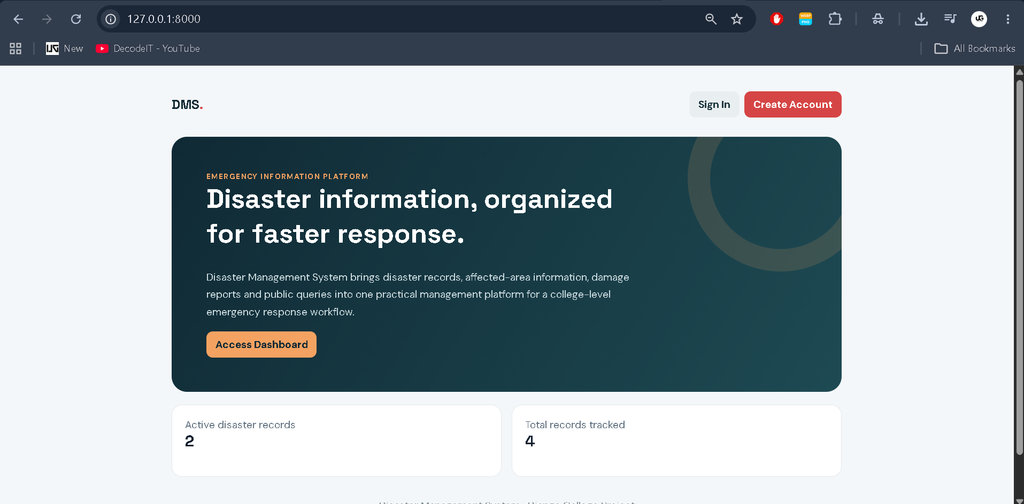Click the browser forward arrow
Image resolution: width=1024 pixels, height=504 pixels.
pyautogui.click(x=47, y=19)
